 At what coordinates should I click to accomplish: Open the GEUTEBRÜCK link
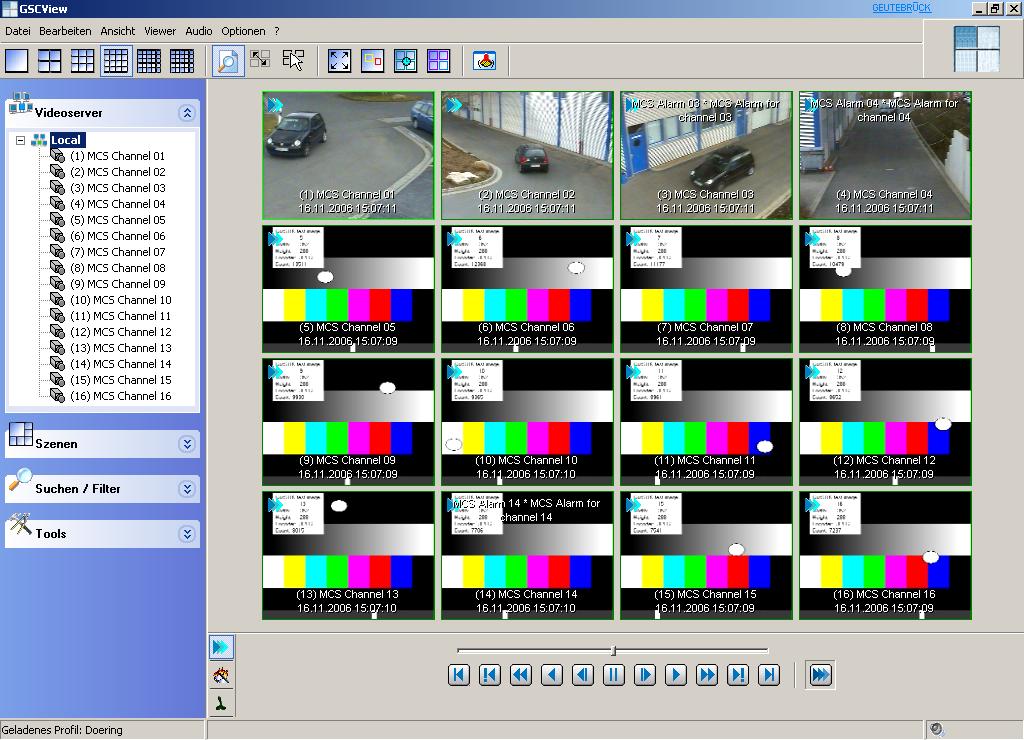click(901, 8)
